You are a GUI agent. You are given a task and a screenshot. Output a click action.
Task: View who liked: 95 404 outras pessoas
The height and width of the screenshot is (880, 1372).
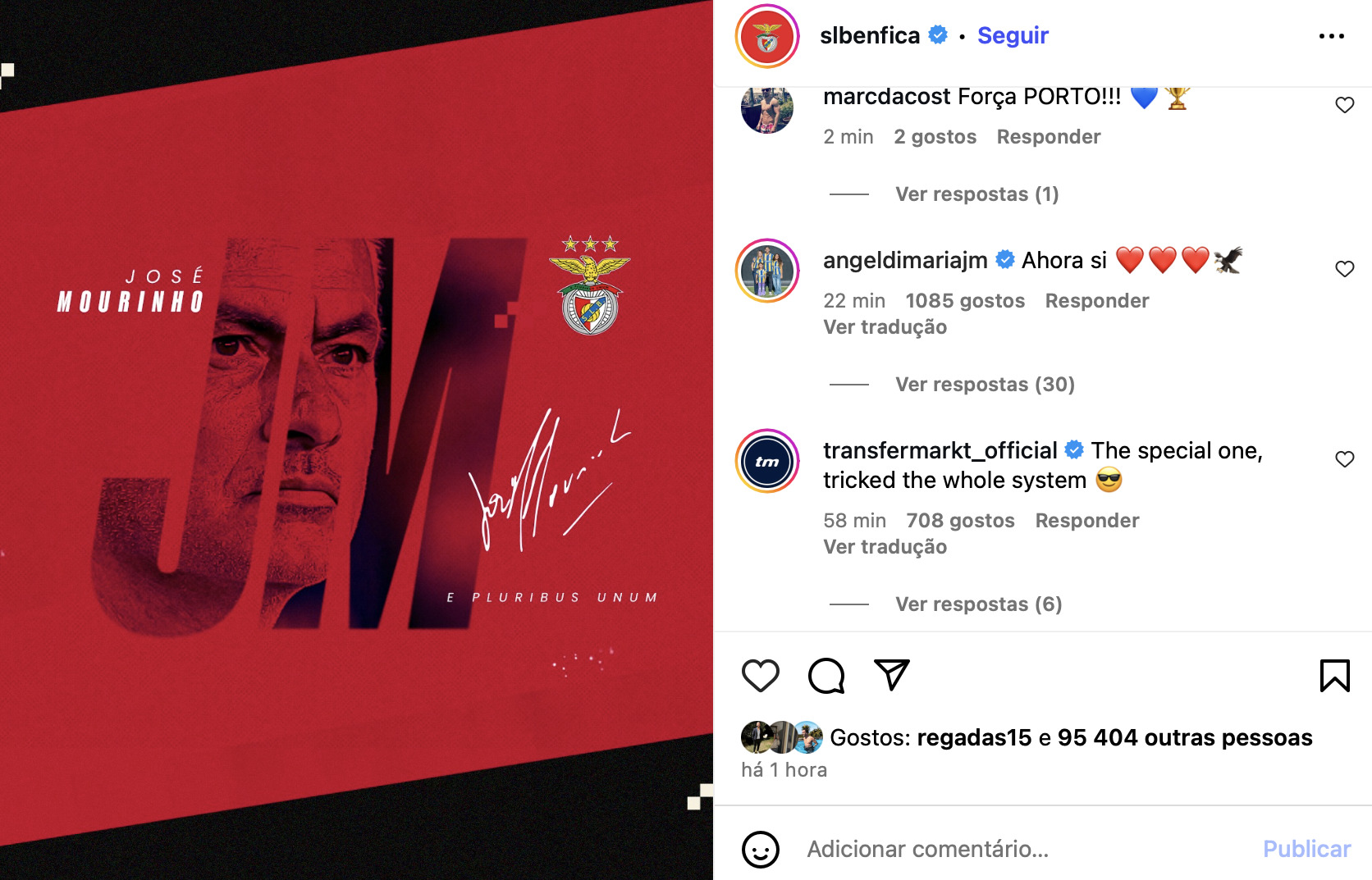click(1184, 738)
